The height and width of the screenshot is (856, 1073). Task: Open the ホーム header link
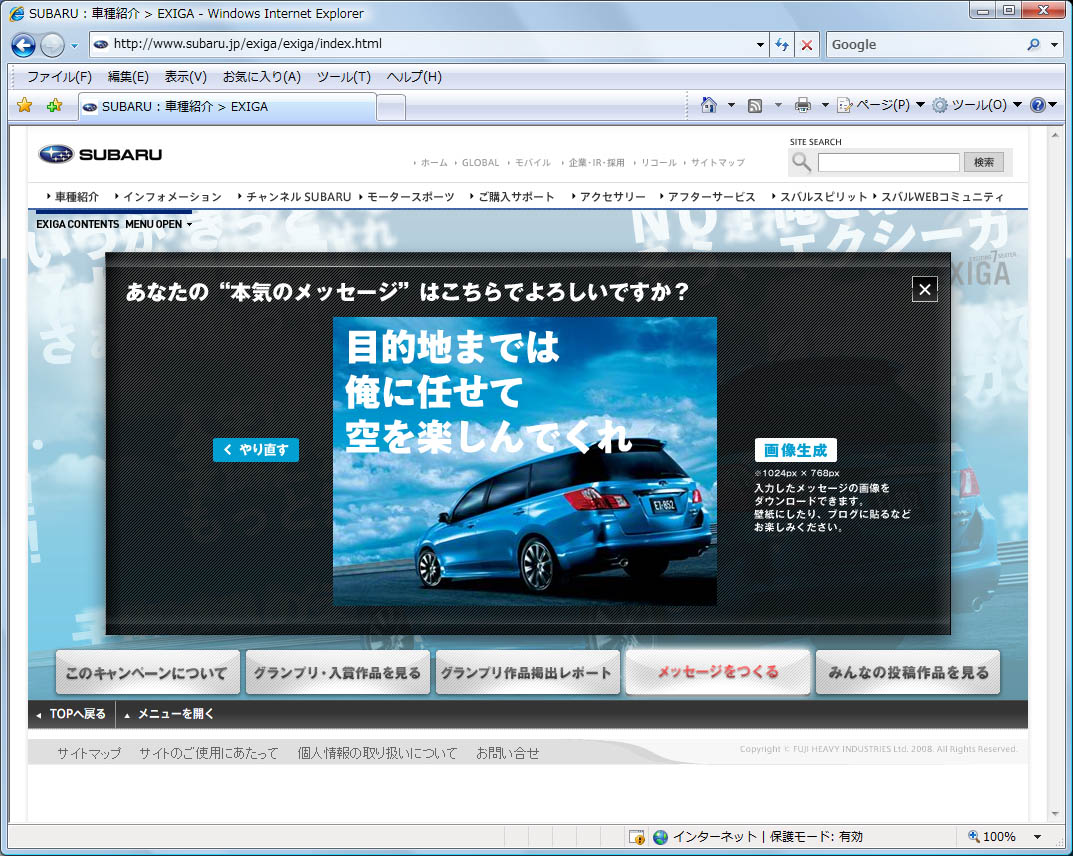point(434,163)
